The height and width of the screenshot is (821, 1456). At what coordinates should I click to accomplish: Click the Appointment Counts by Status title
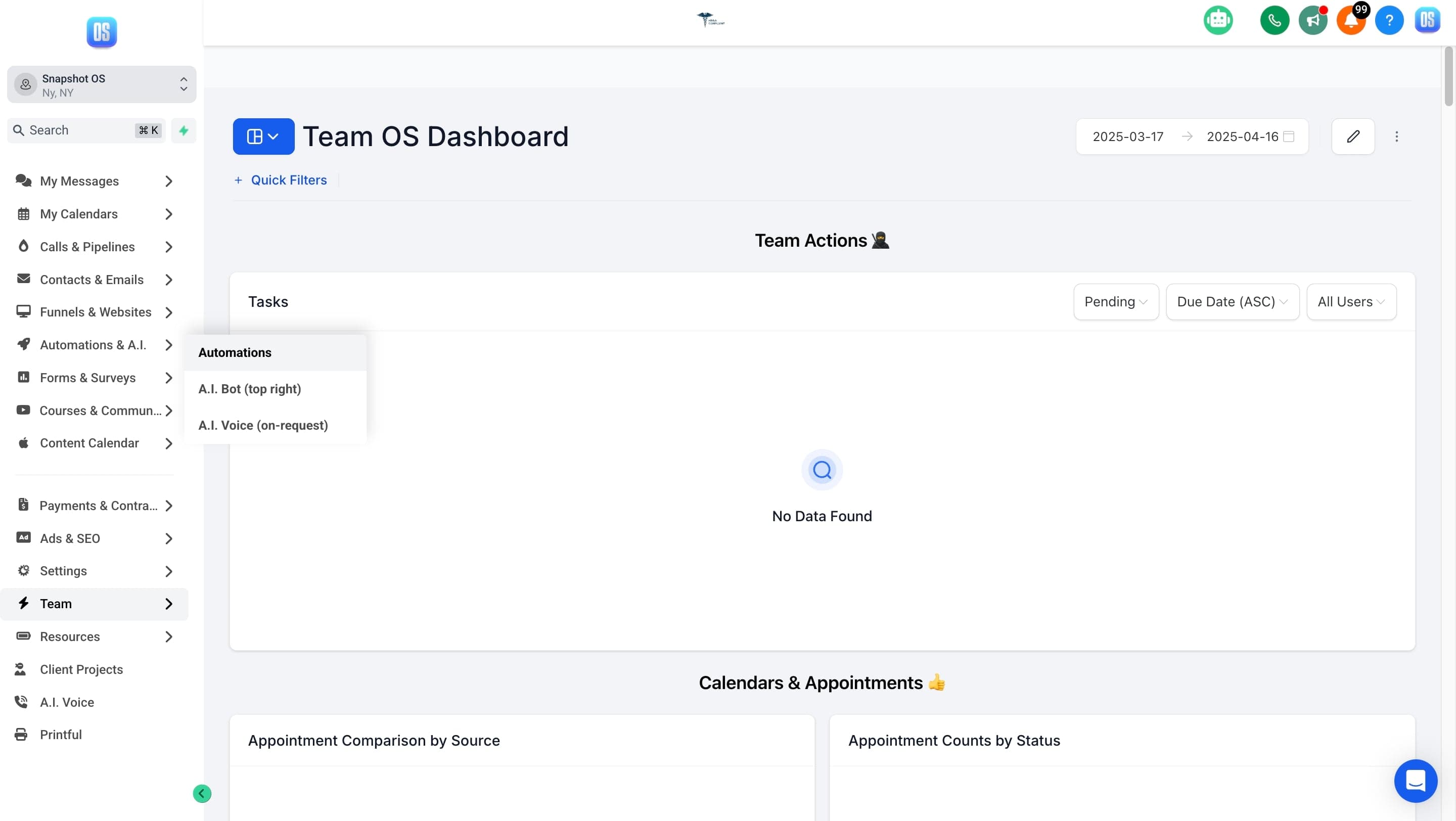(x=953, y=740)
